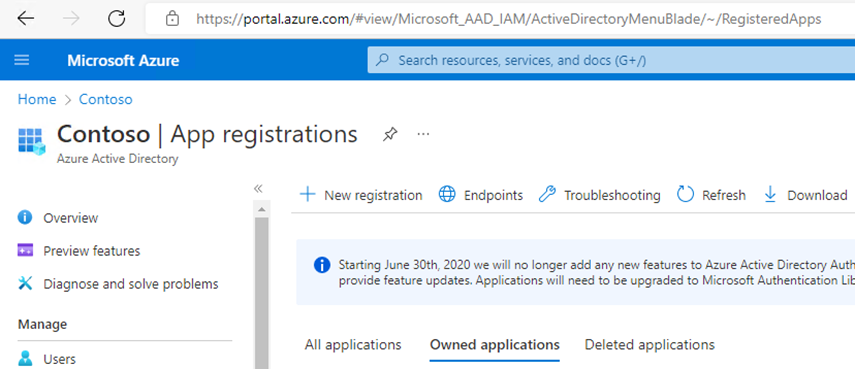
Task: Focus the Search resources, services, and docs box
Action: click(x=611, y=60)
